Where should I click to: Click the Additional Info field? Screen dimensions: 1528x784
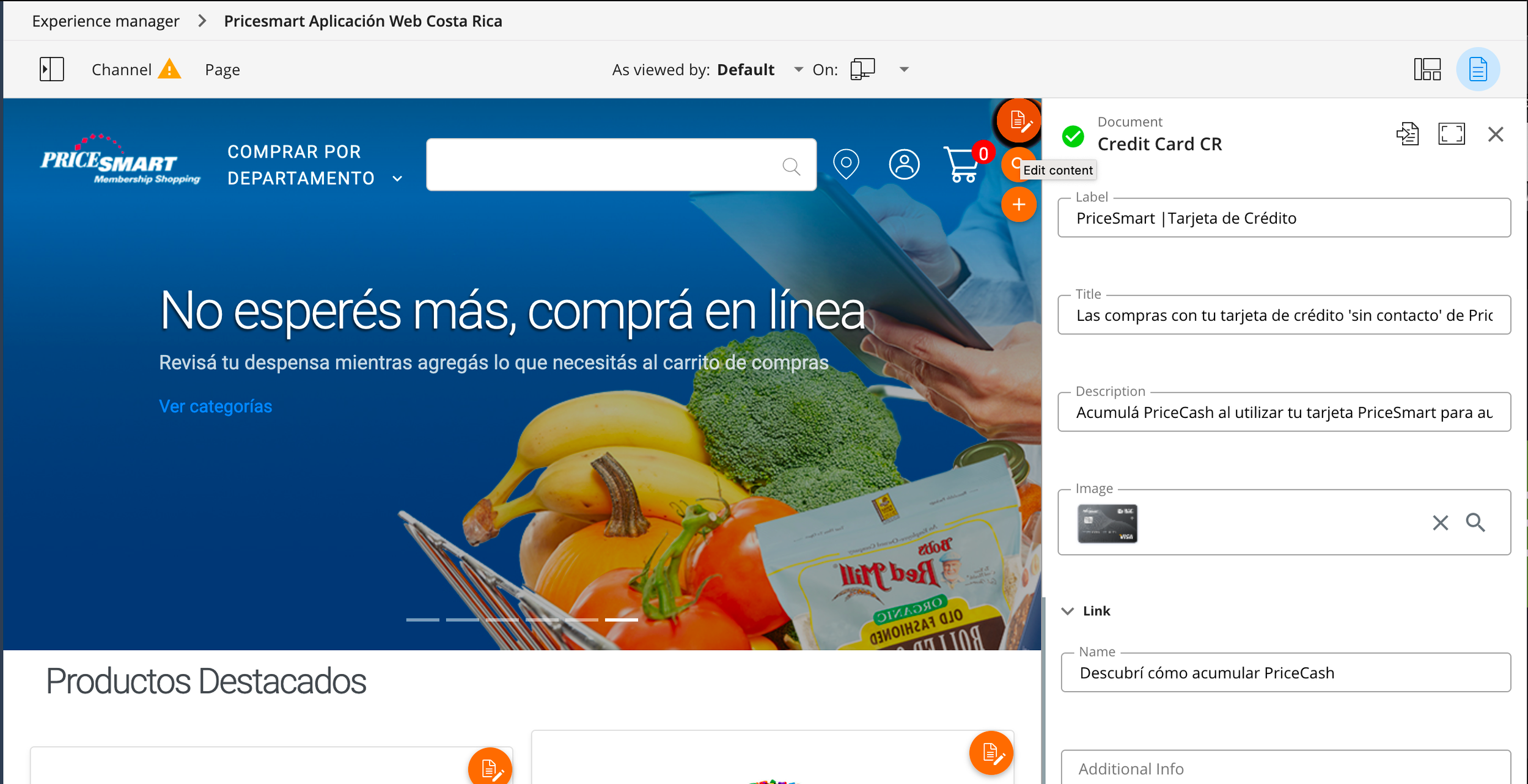tap(1286, 768)
